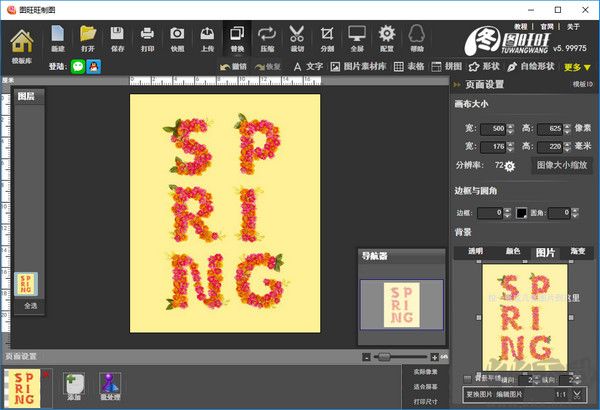Click the 全选 select all button
Viewport: 600px width, 410px height.
pos(27,305)
